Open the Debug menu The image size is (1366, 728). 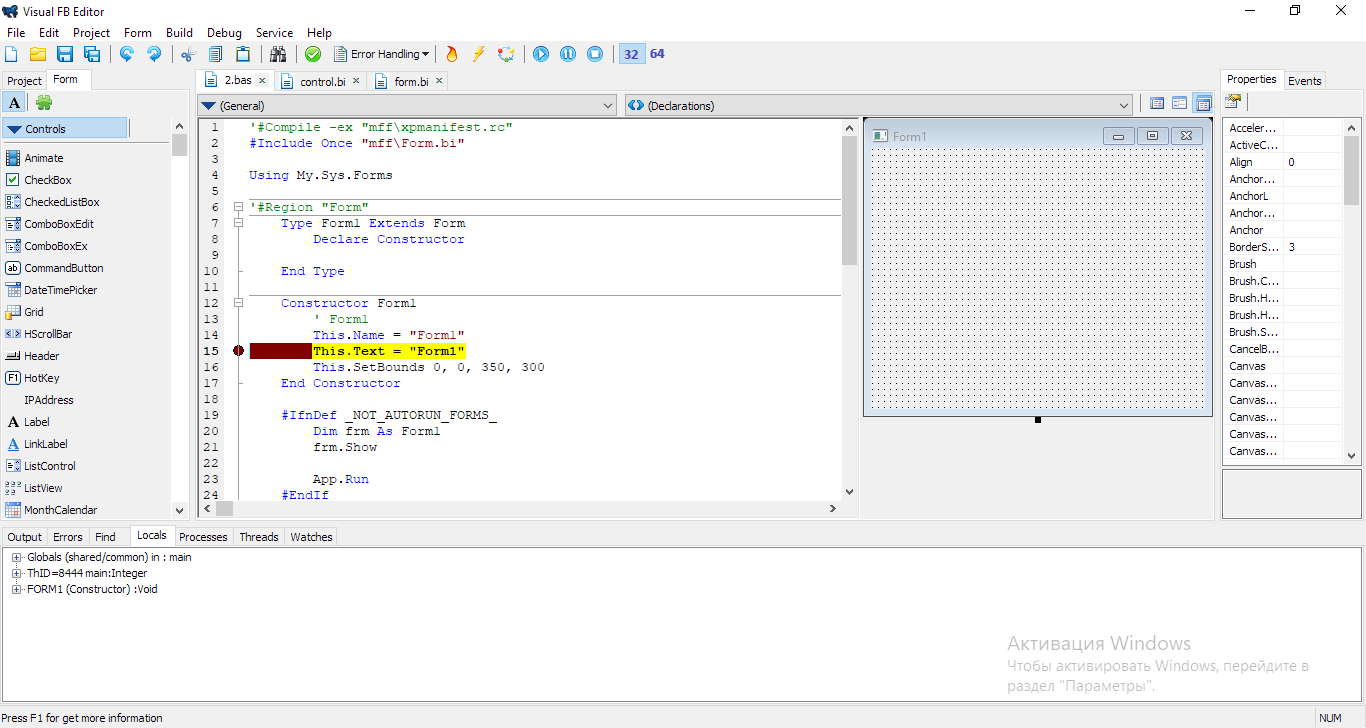(224, 33)
